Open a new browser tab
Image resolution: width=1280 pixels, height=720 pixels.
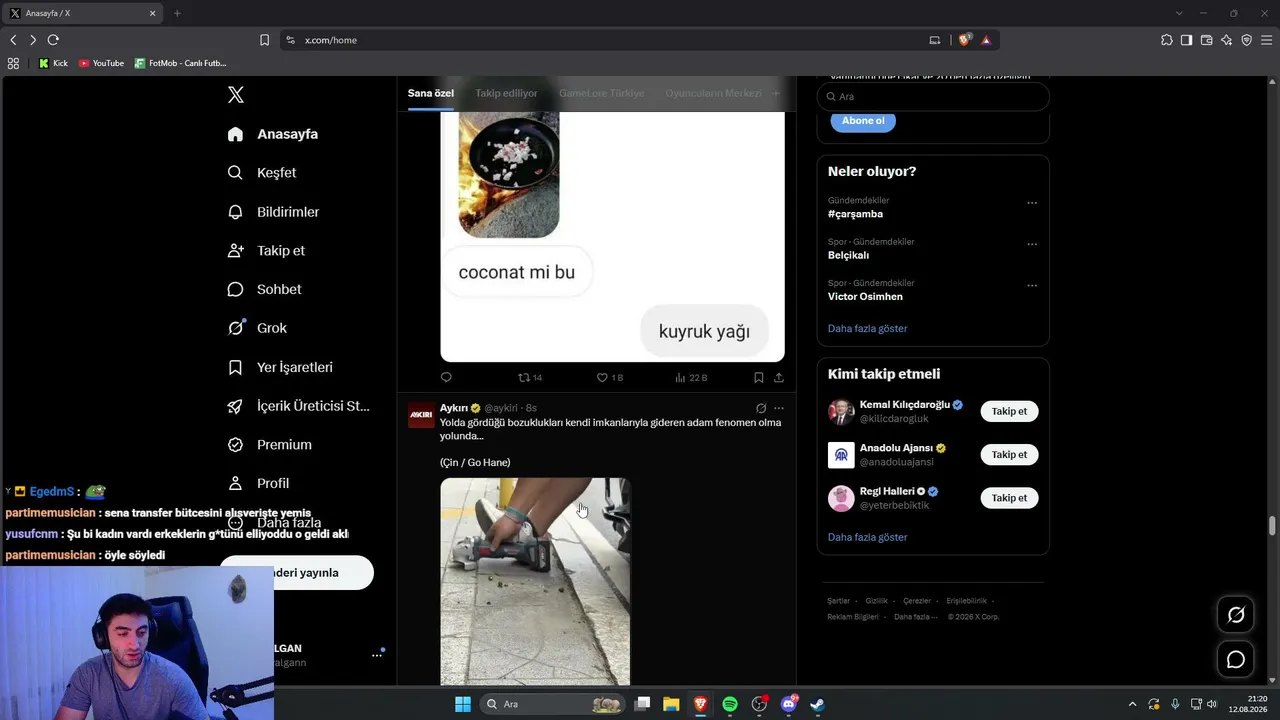[177, 13]
